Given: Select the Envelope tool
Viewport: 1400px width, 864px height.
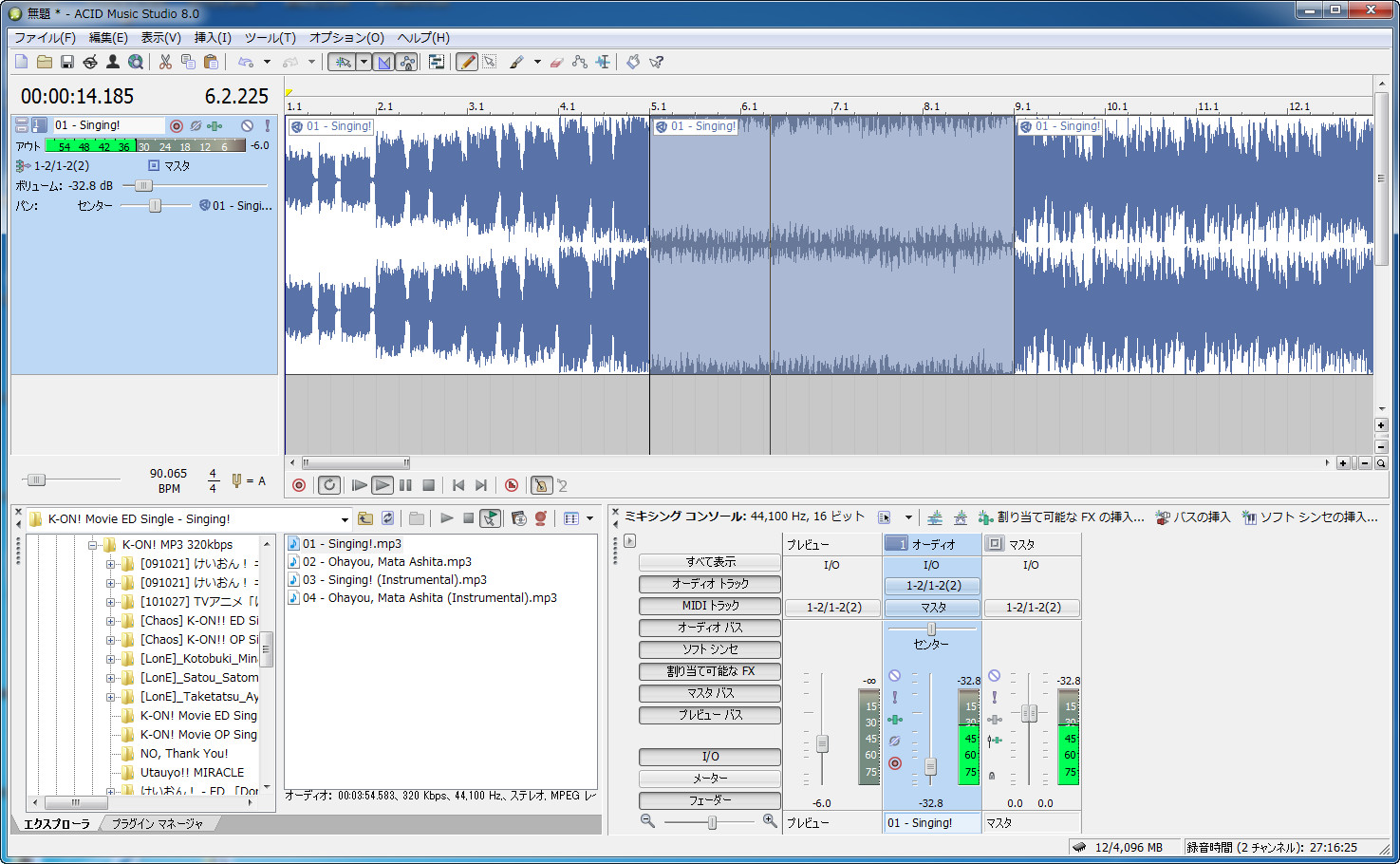Looking at the screenshot, I should coord(580,62).
